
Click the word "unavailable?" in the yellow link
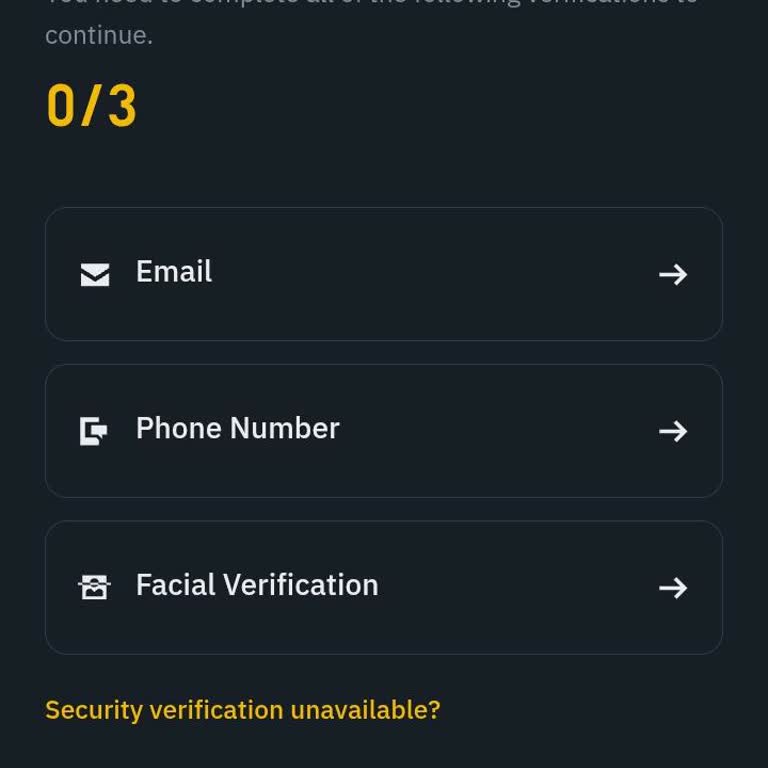click(365, 710)
